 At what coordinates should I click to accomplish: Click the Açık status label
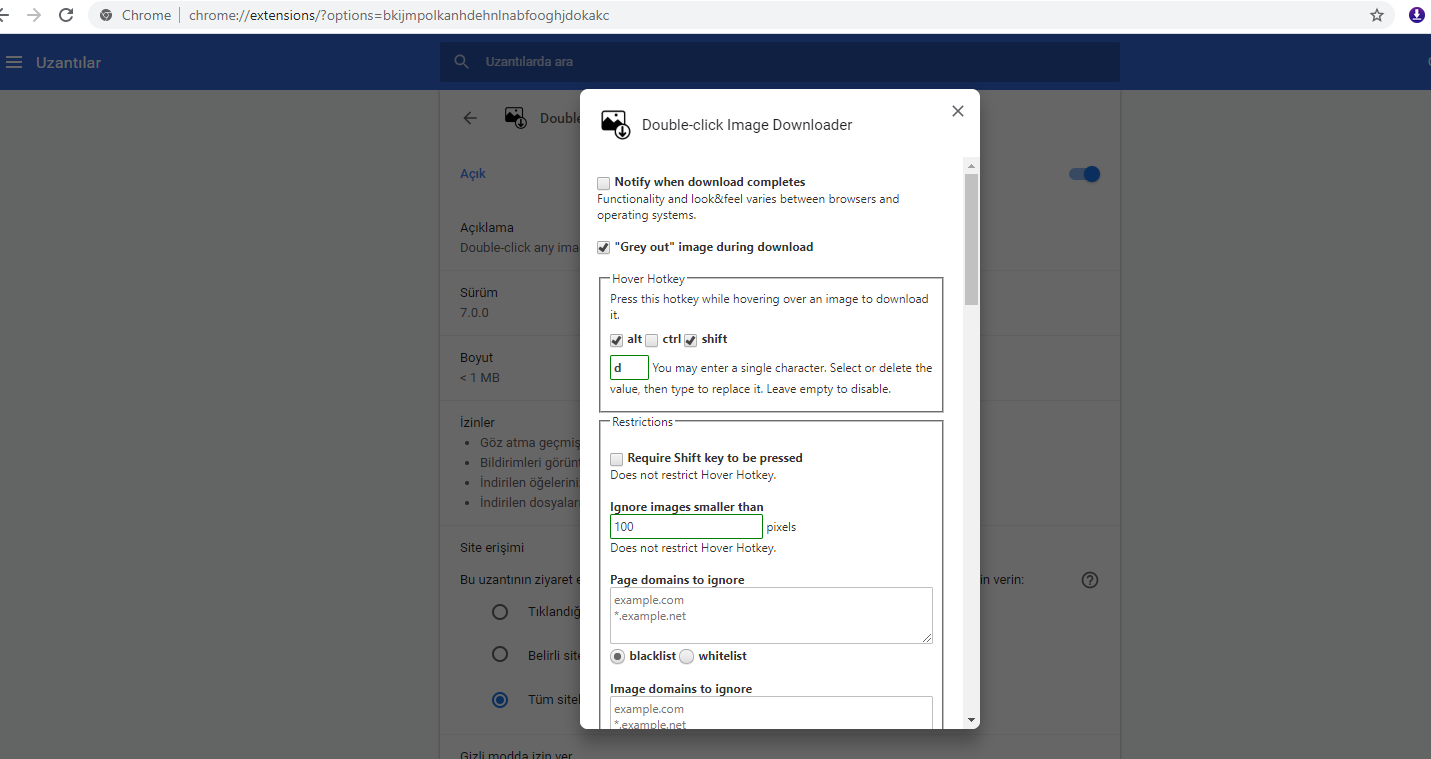[x=473, y=174]
